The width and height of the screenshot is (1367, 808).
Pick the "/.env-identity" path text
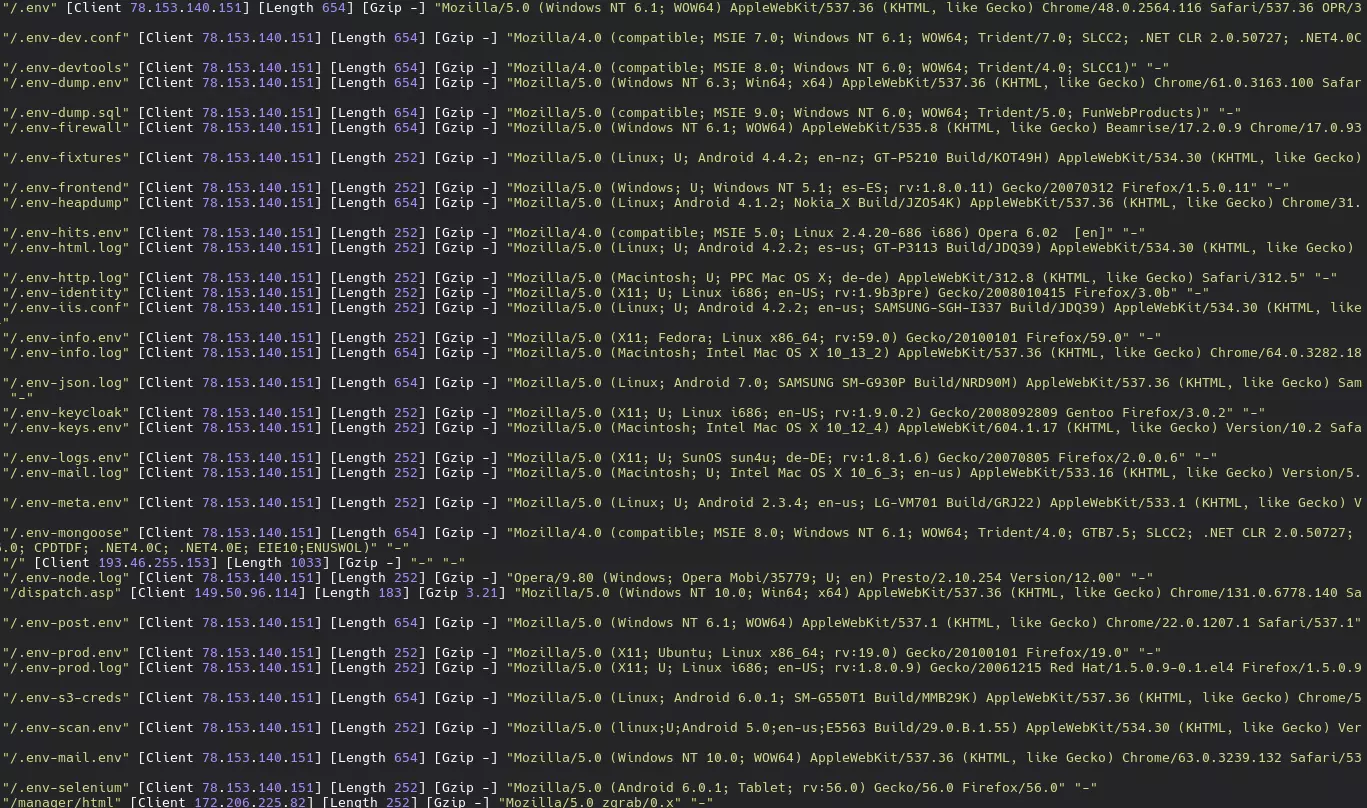[65, 293]
